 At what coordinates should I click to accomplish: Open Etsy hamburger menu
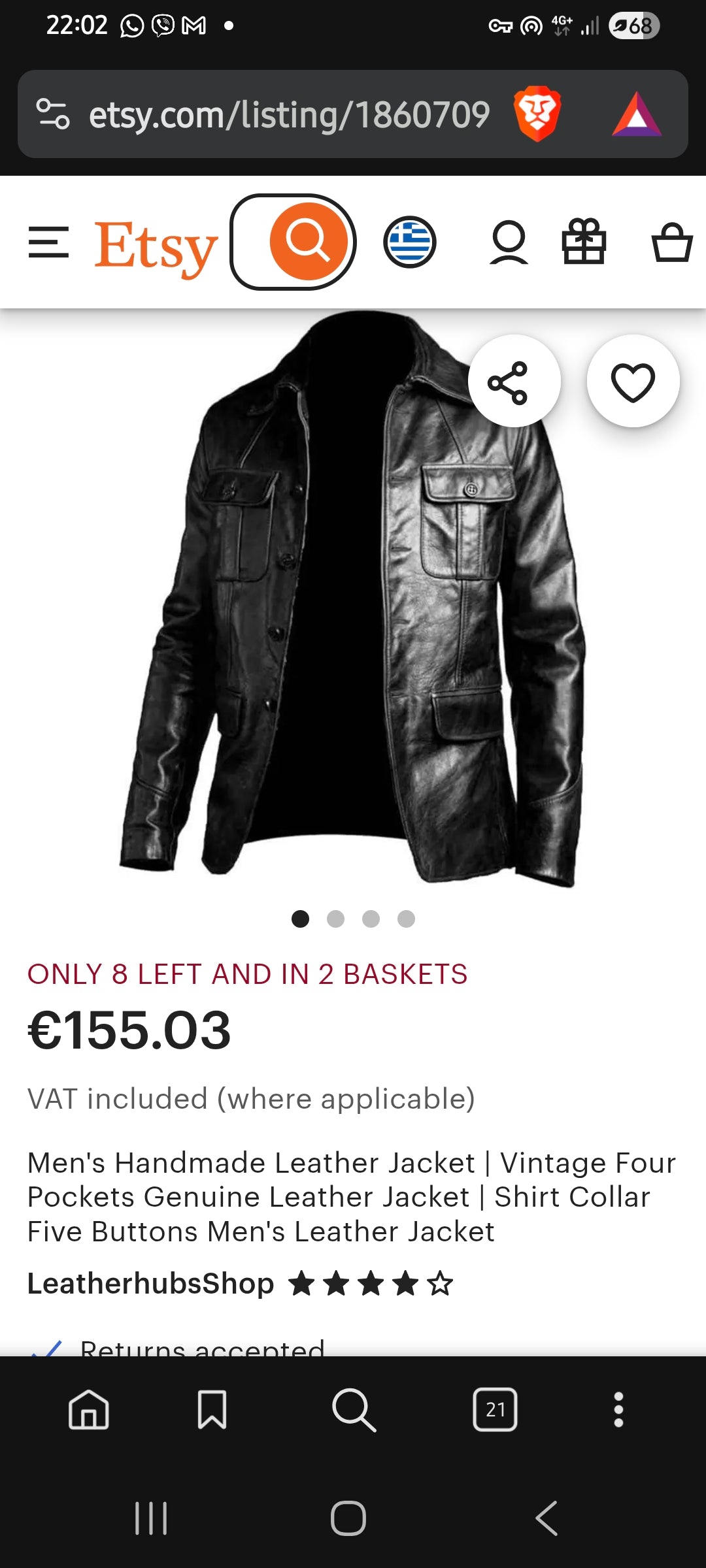pos(48,242)
